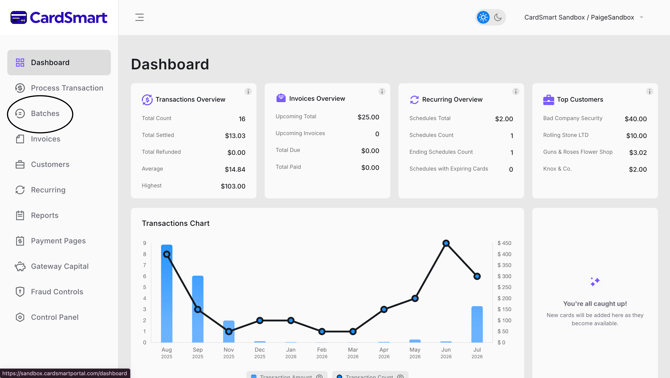Click the Bad Company Security customer
This screenshot has width=670, height=378.
pos(573,118)
